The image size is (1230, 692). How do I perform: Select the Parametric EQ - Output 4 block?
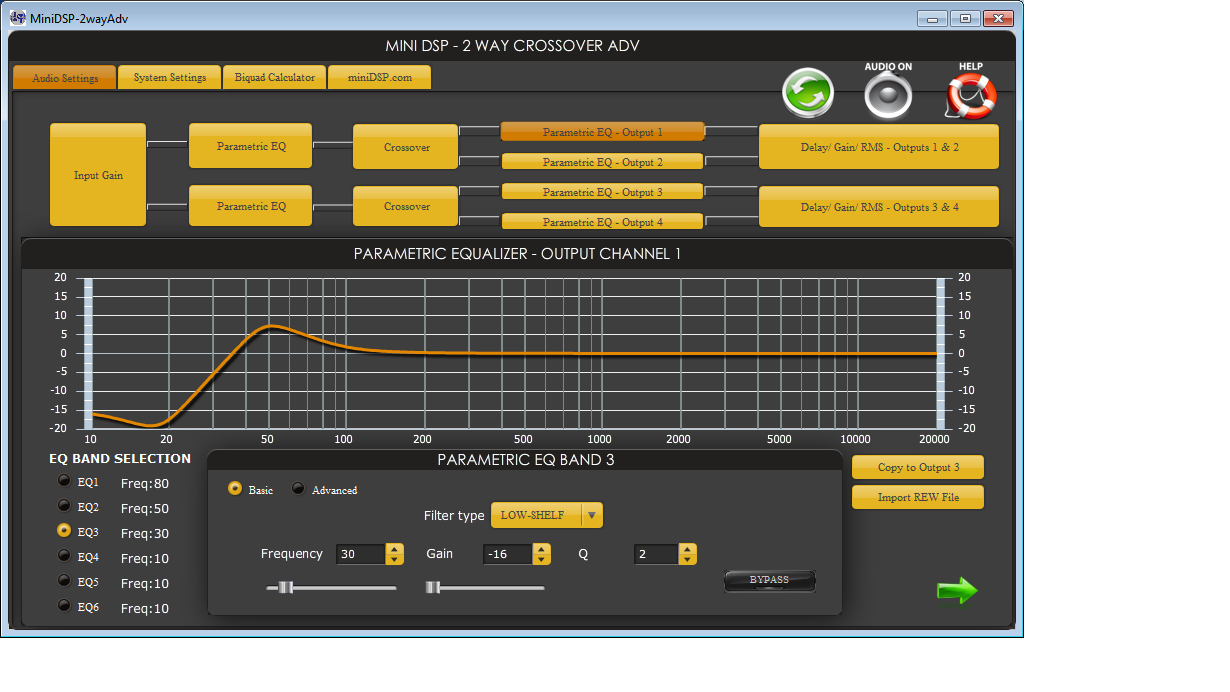[603, 222]
